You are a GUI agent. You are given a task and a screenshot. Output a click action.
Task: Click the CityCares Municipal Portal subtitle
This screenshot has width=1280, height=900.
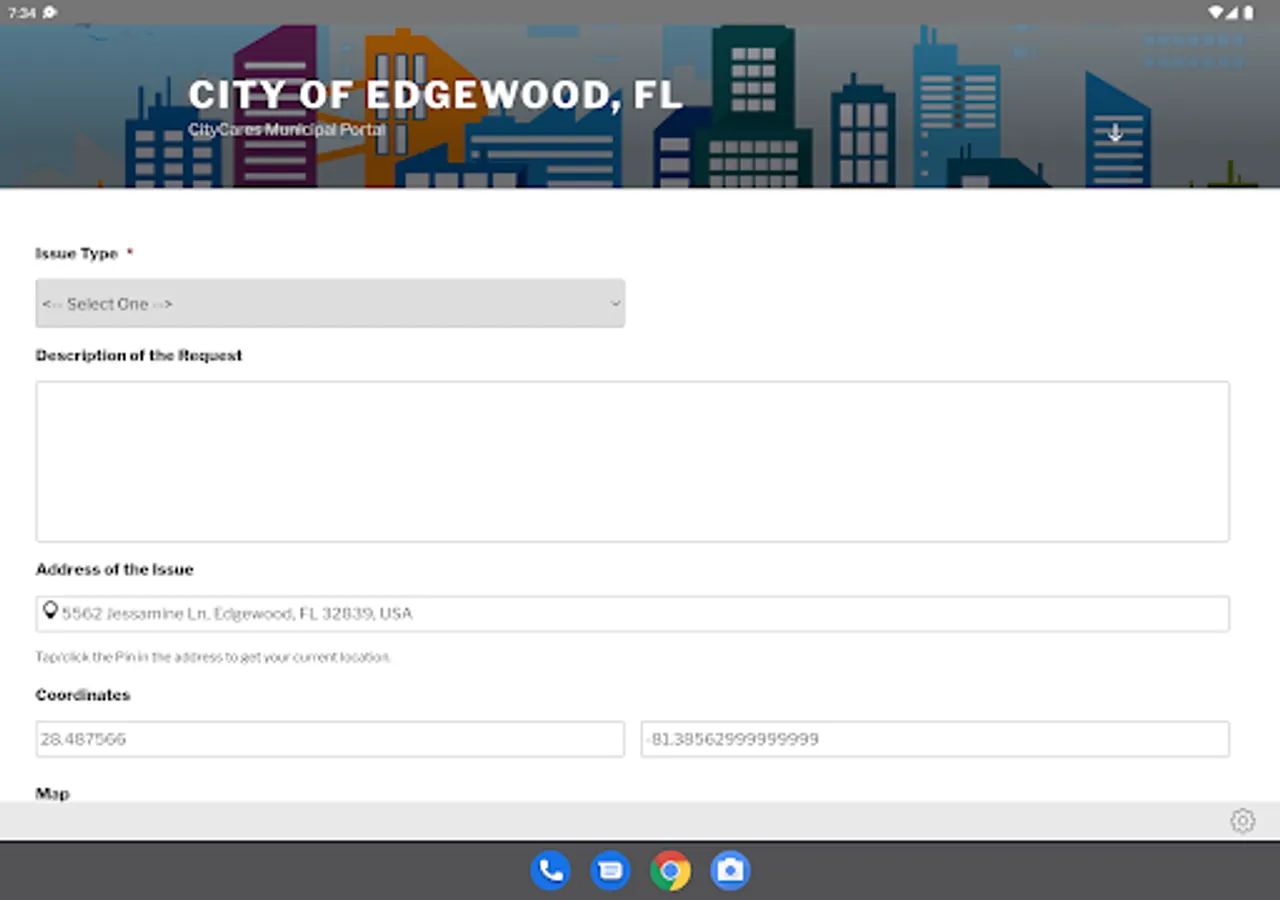point(286,130)
